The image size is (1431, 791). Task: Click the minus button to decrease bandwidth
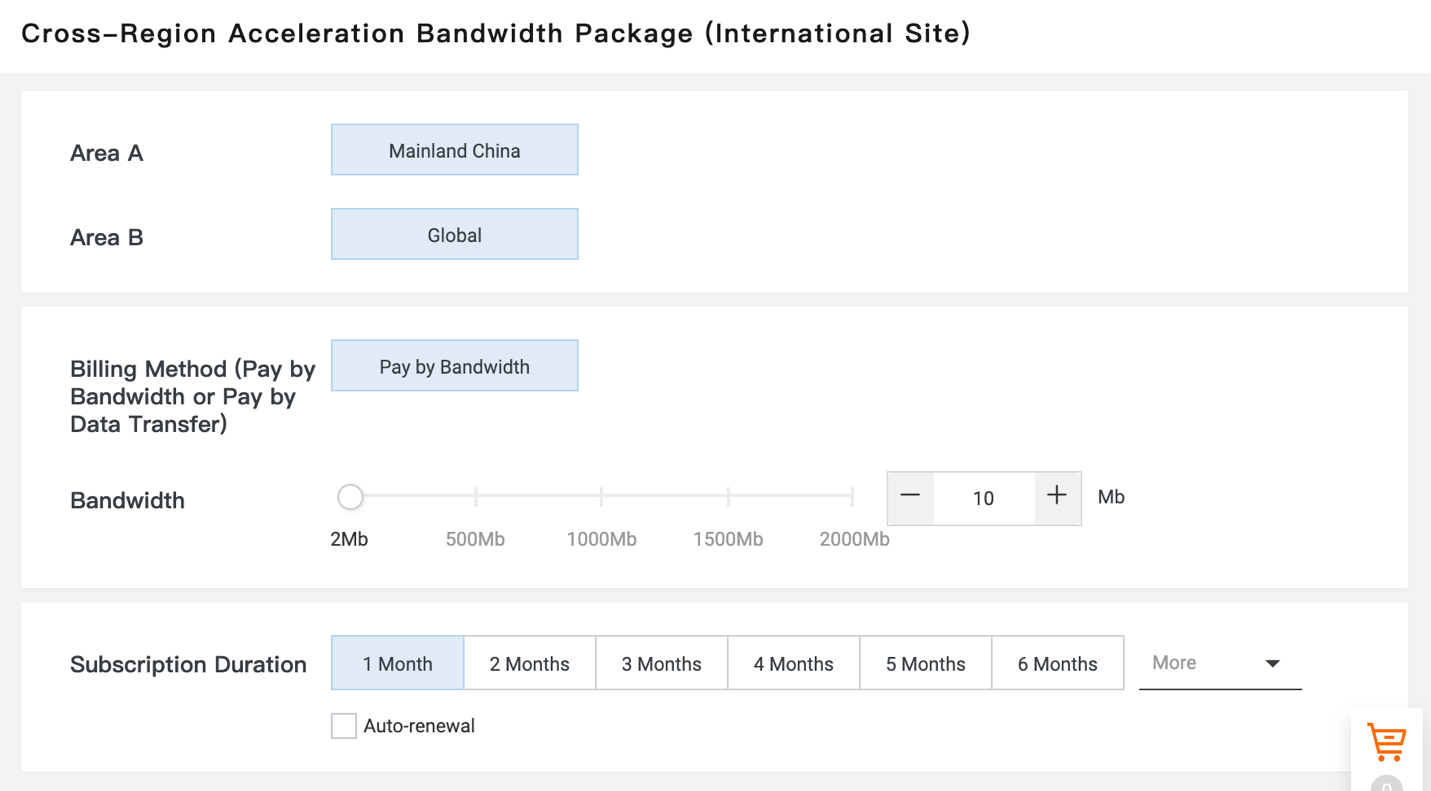(x=910, y=497)
